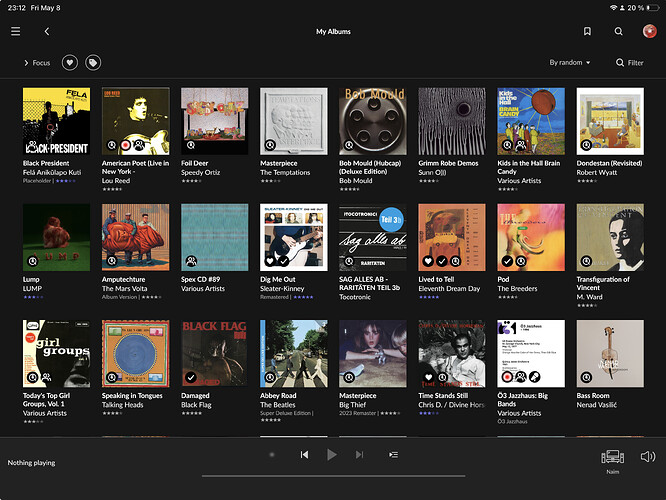Click the magnifier badge on Bass Room cover
The height and width of the screenshot is (500, 666).
coord(586,377)
